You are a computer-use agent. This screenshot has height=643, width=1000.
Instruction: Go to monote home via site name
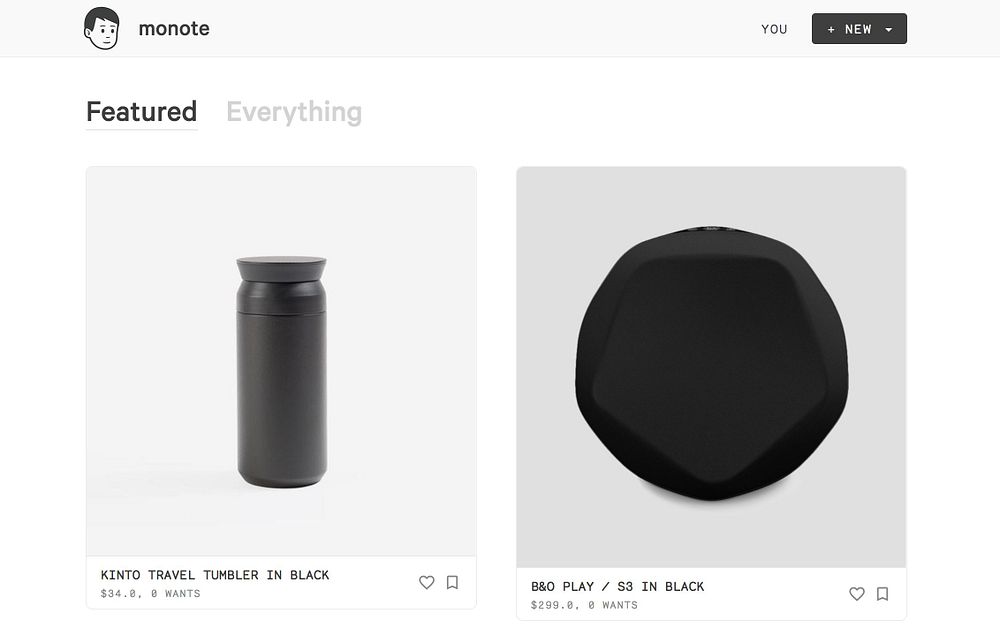[x=174, y=28]
